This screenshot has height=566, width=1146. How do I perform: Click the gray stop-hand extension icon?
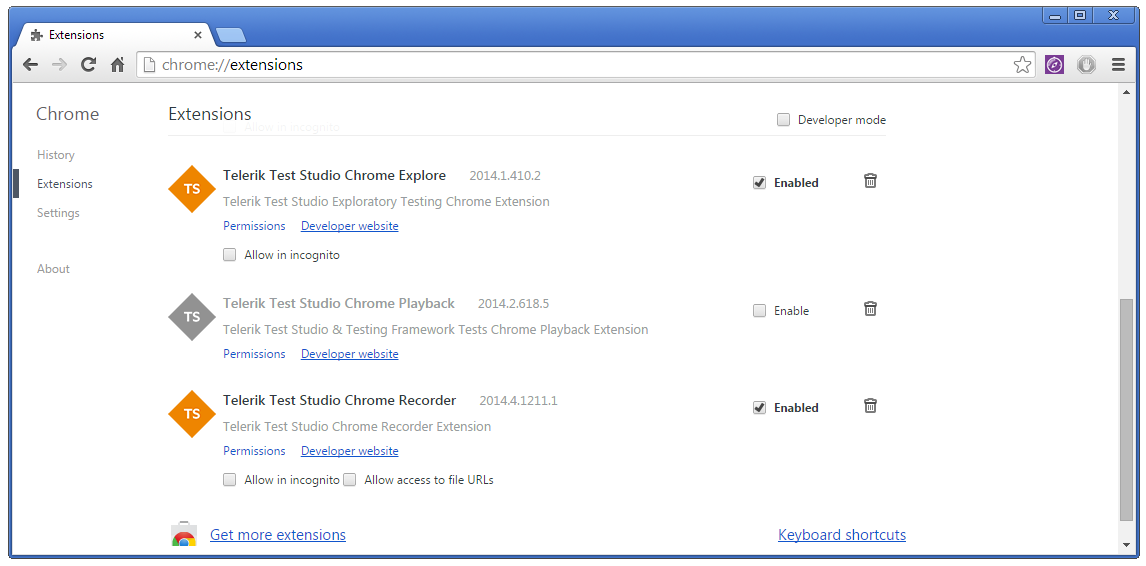click(1086, 65)
